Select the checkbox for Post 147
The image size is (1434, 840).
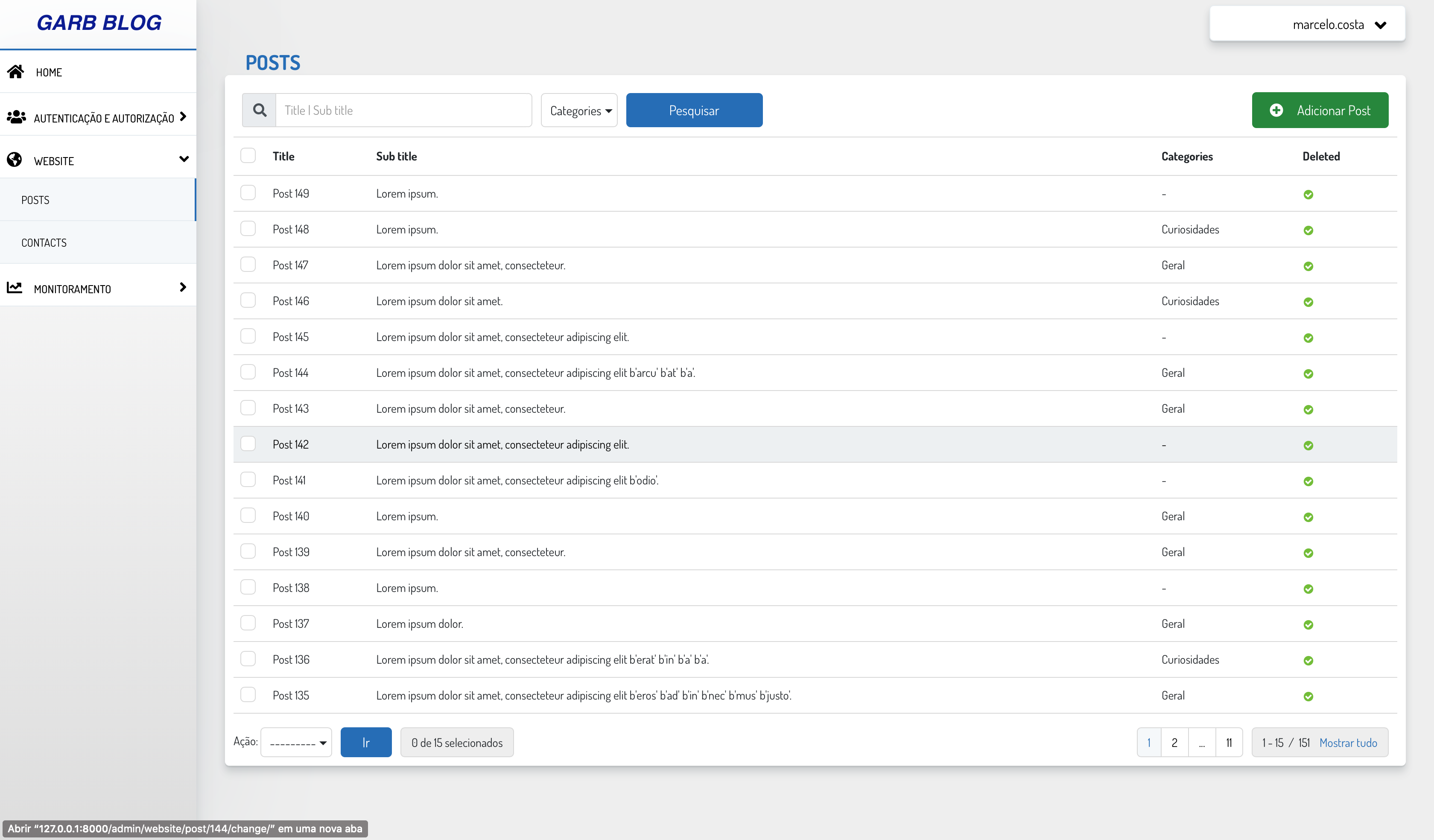tap(248, 264)
